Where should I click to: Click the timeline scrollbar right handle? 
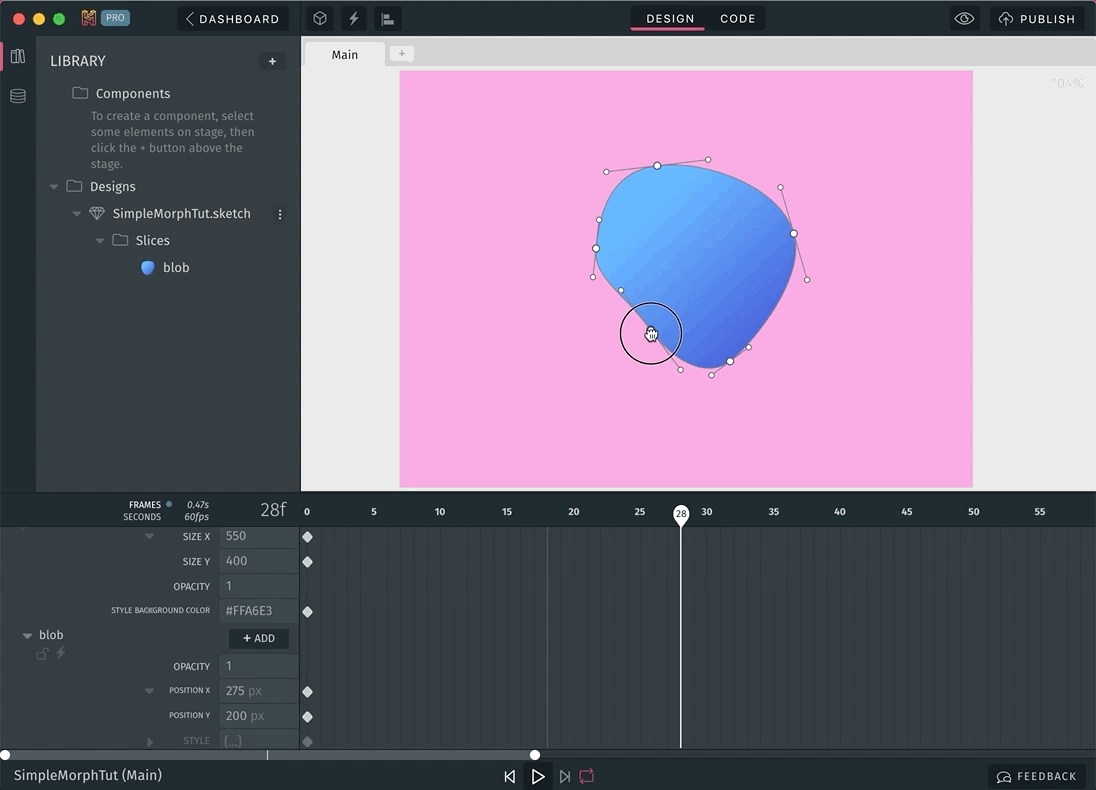(535, 755)
